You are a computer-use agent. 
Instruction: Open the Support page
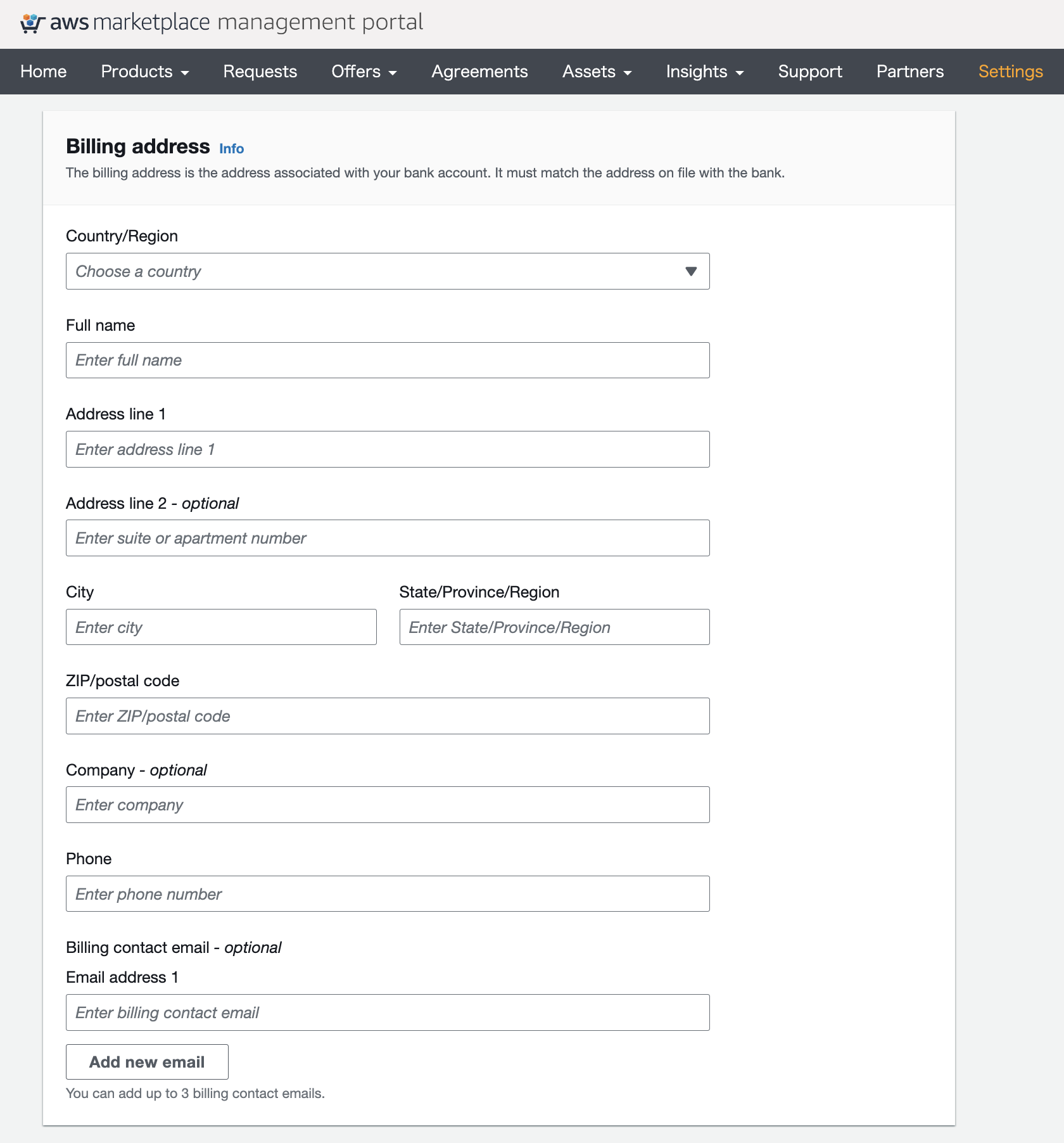tap(810, 72)
